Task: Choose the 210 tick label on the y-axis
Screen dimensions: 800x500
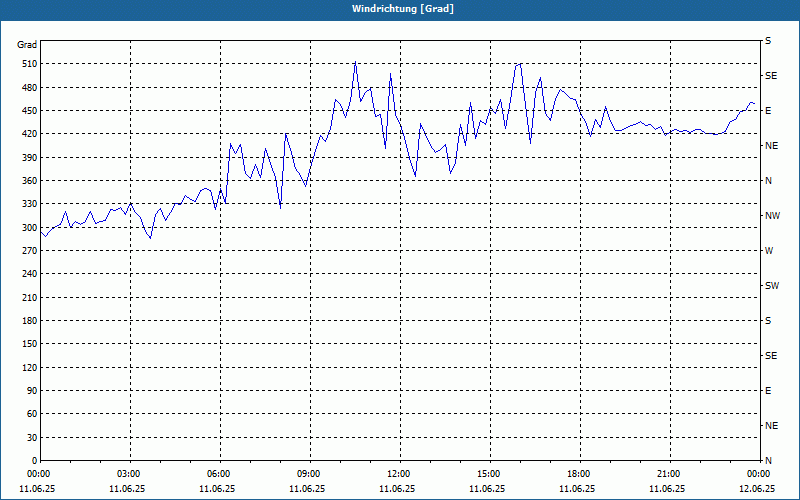Action: pos(29,297)
